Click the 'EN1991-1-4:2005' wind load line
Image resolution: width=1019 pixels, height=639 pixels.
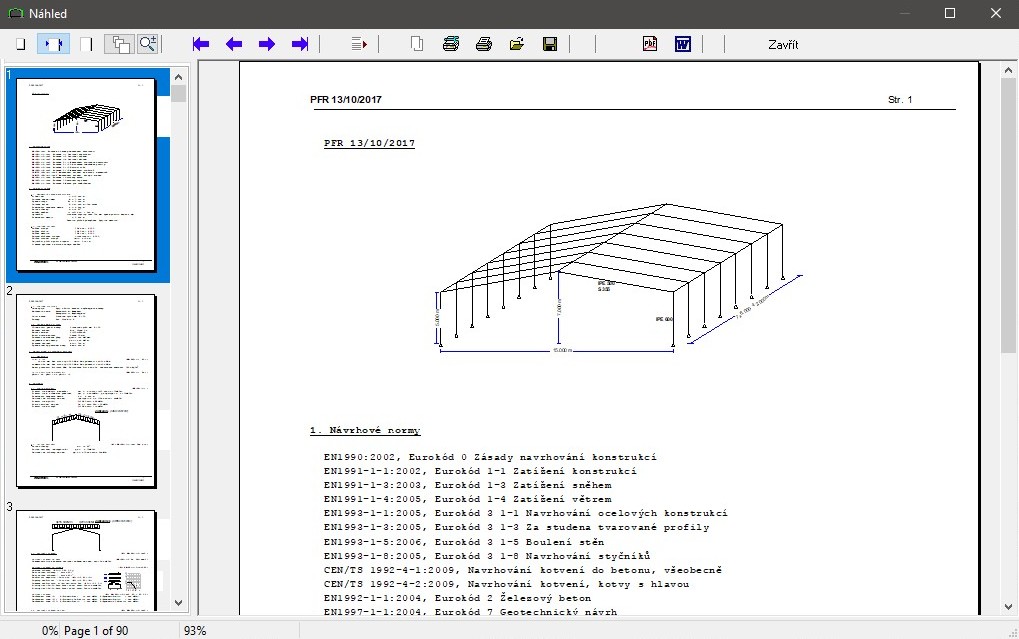coord(467,499)
